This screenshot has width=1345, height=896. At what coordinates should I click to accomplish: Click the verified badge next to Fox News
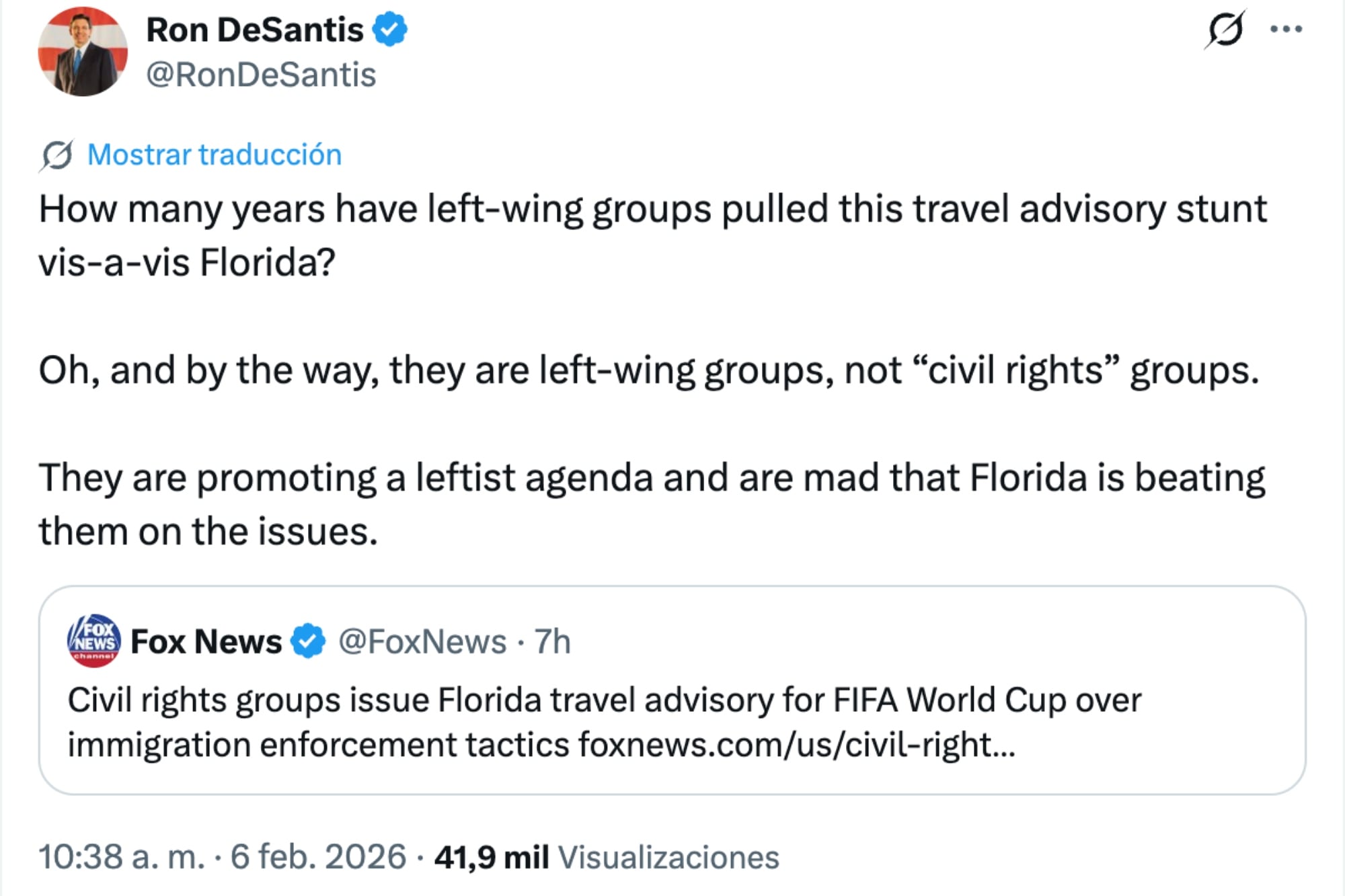(306, 641)
